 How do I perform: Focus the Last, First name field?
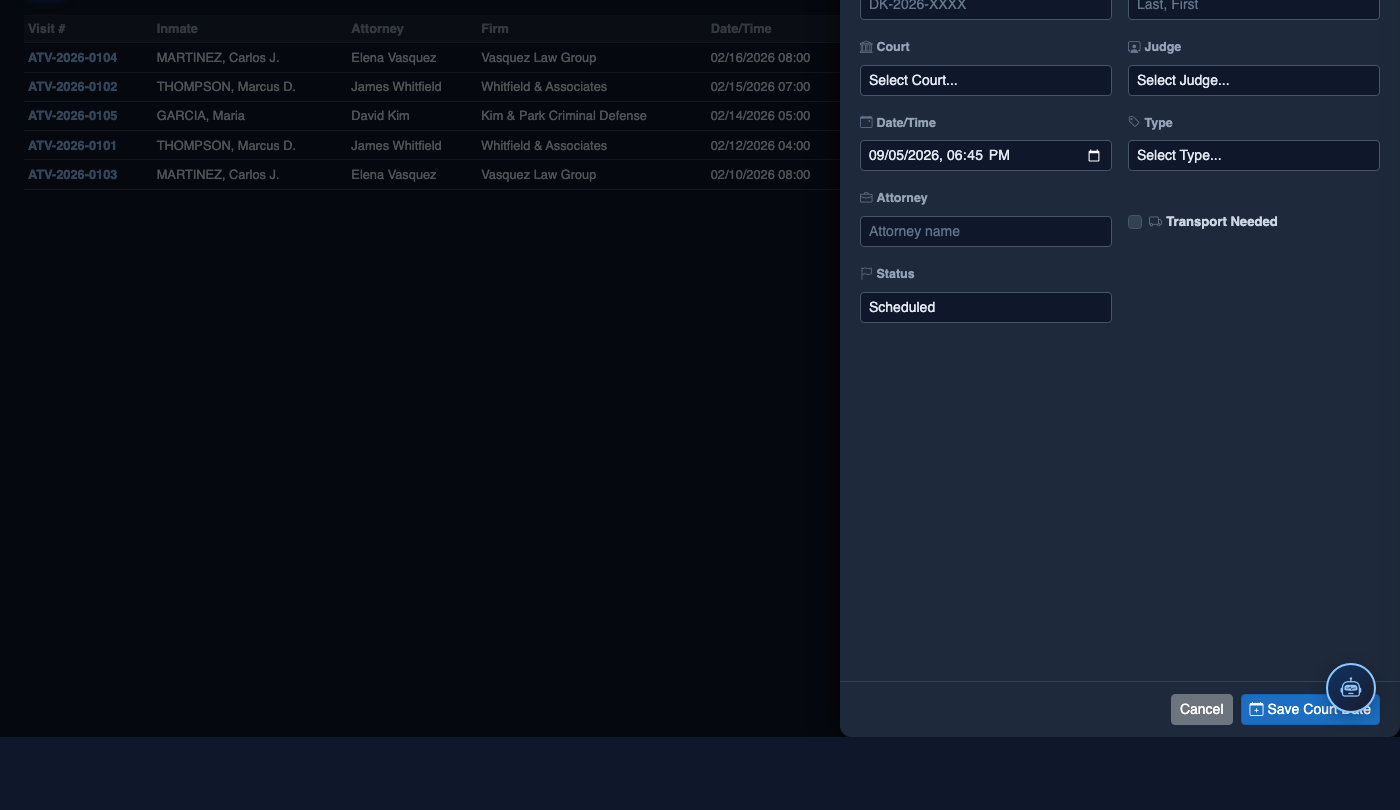[x=1254, y=8]
